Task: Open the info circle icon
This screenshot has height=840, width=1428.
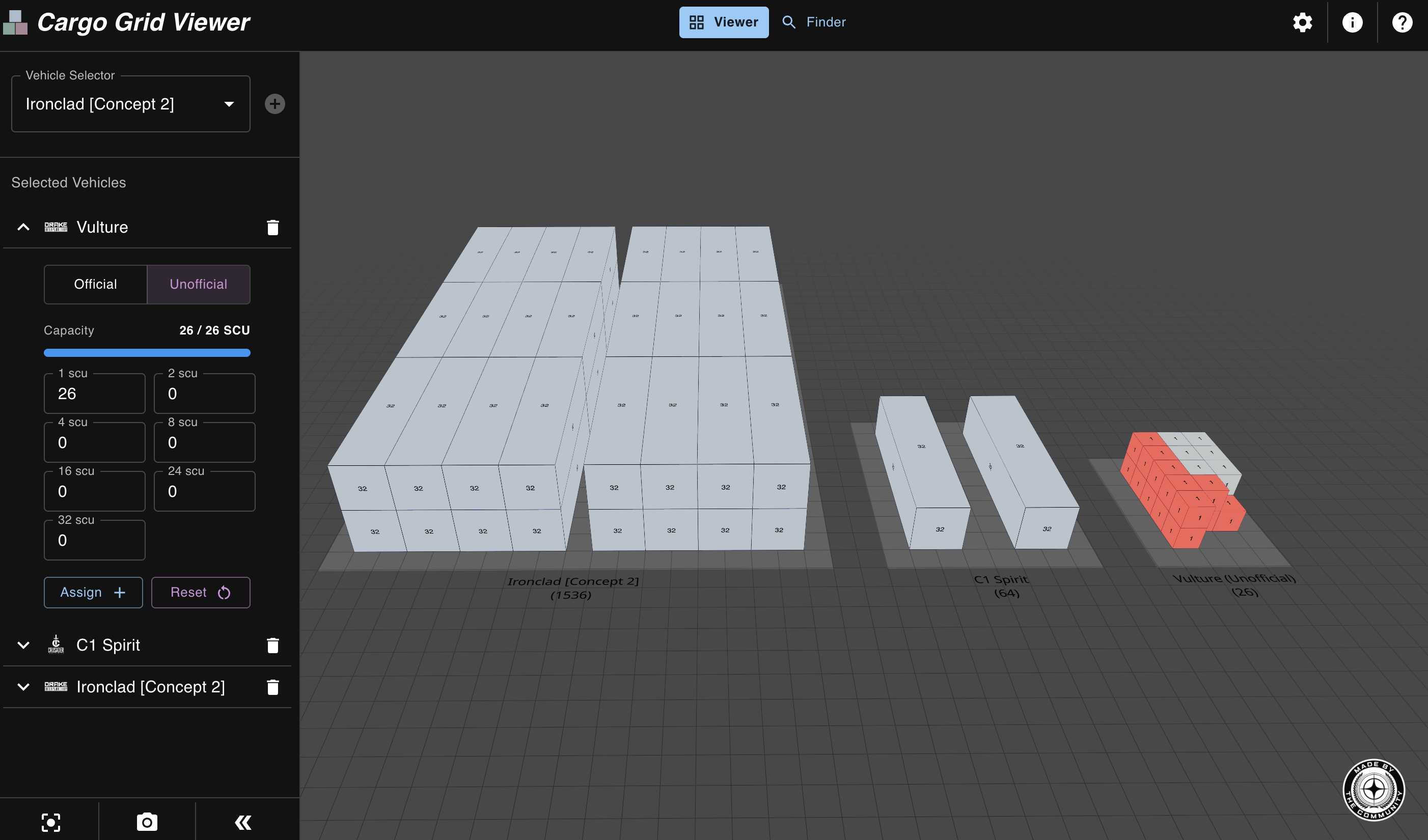Action: pyautogui.click(x=1352, y=22)
